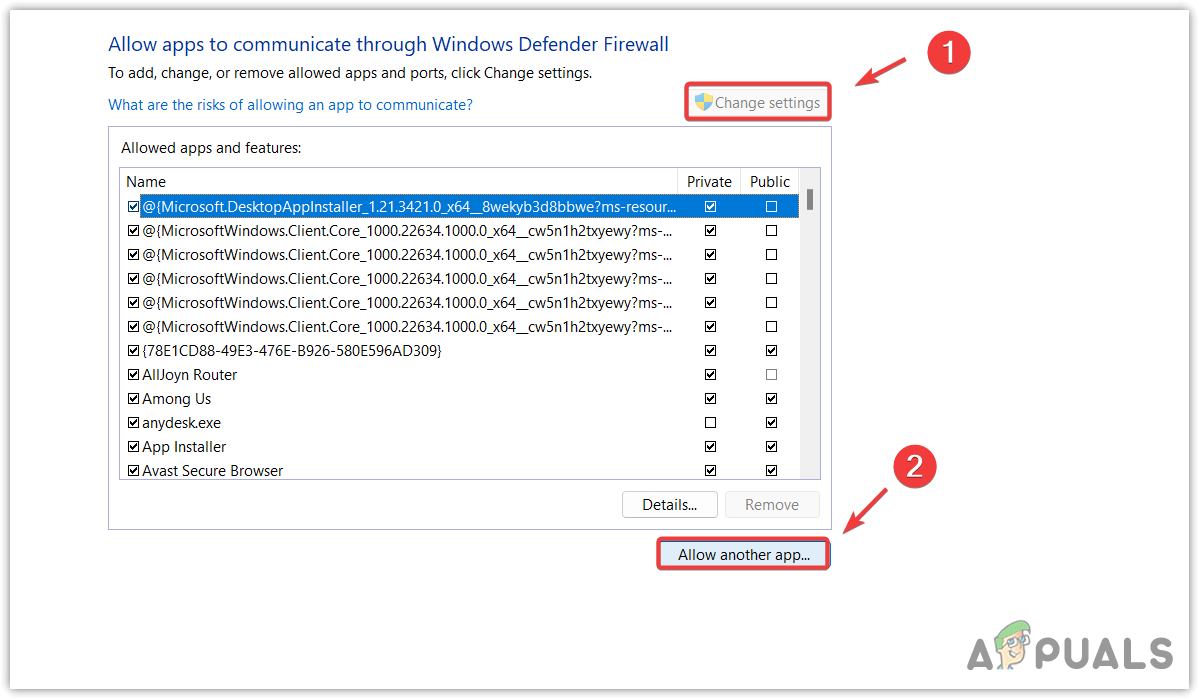
Task: Select the Avast Secure Browser row text
Action: point(213,470)
